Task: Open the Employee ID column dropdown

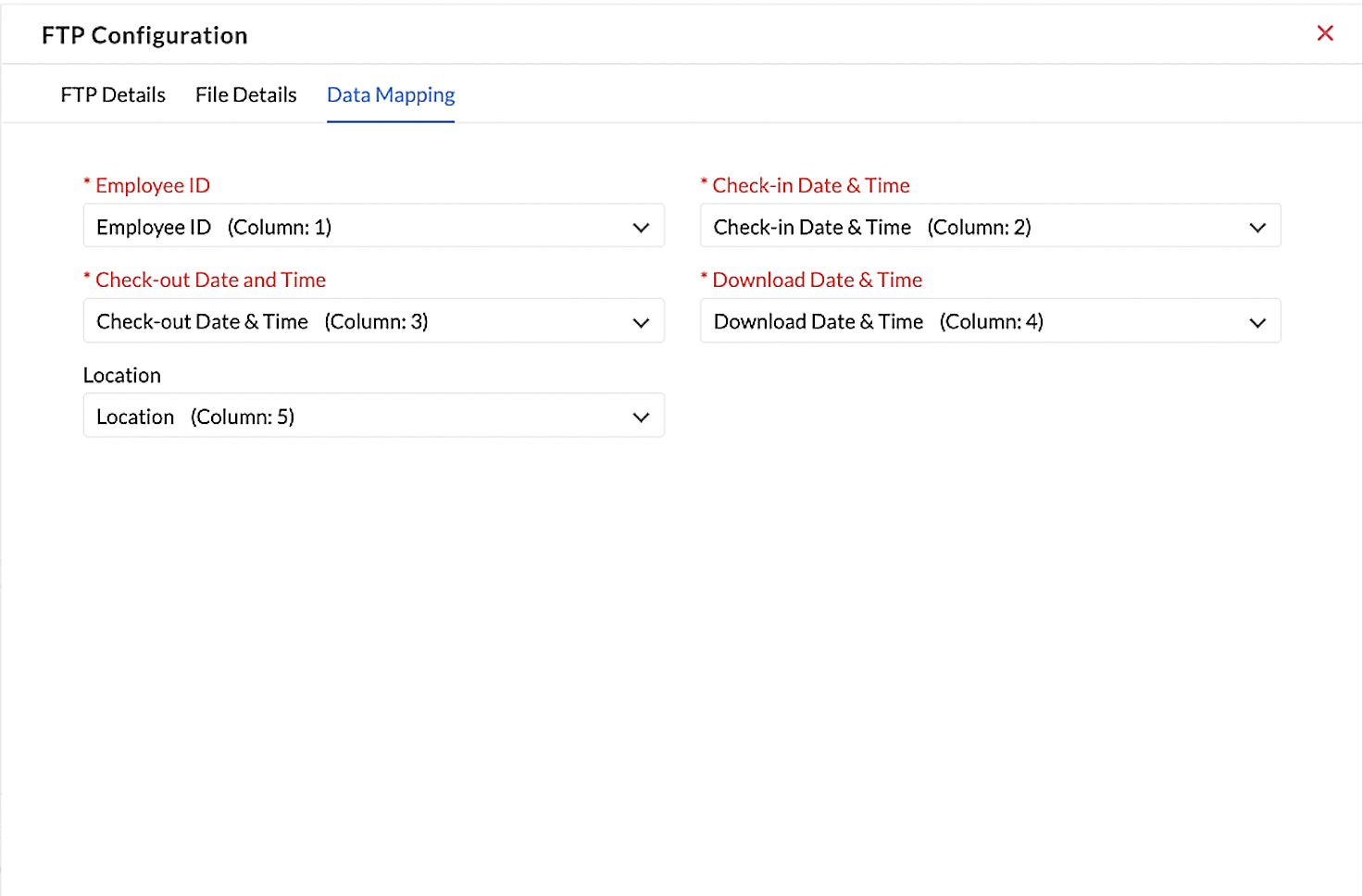Action: (x=374, y=226)
